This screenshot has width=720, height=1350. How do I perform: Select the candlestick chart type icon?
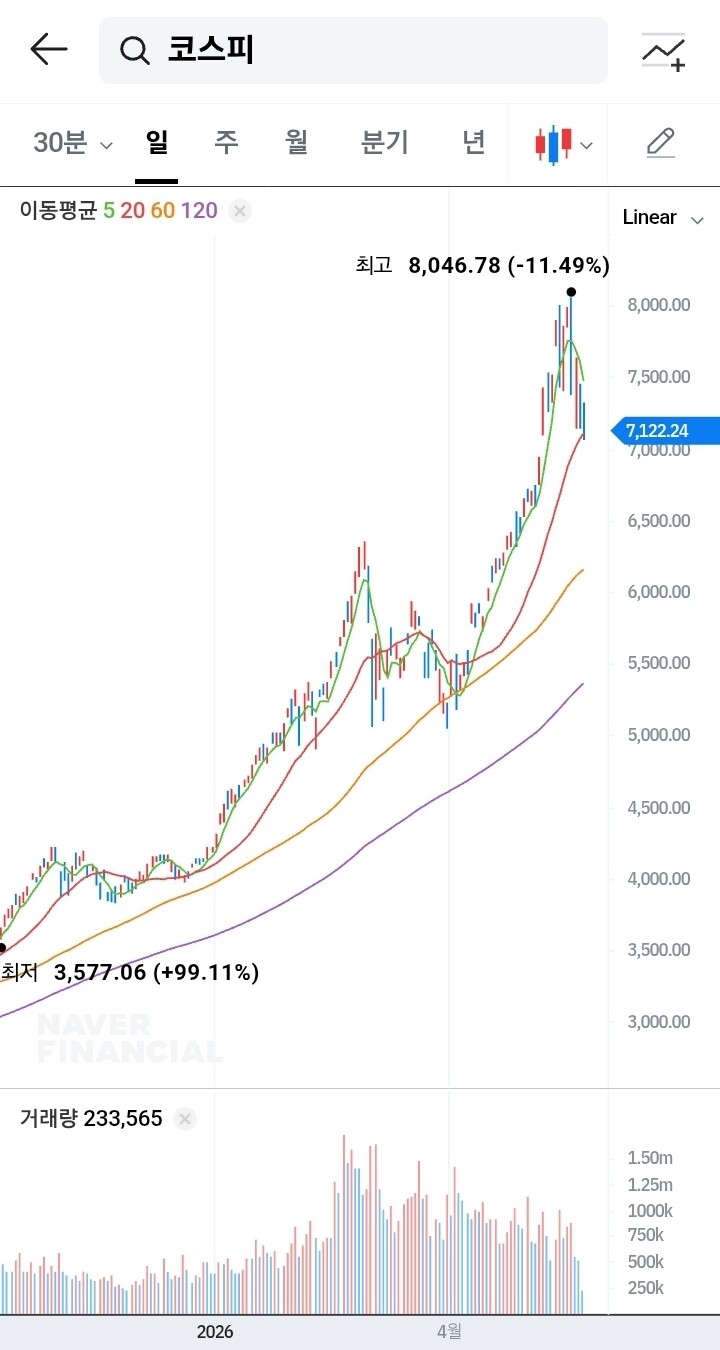click(x=553, y=145)
